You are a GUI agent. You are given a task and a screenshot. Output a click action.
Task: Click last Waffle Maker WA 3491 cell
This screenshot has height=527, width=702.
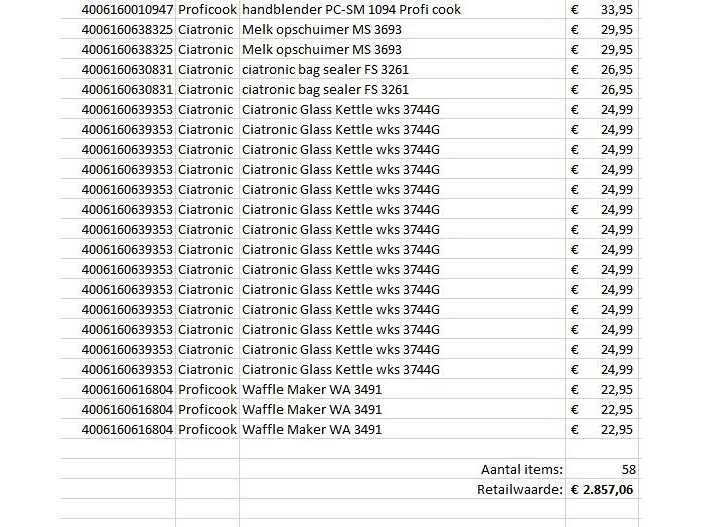pyautogui.click(x=402, y=429)
